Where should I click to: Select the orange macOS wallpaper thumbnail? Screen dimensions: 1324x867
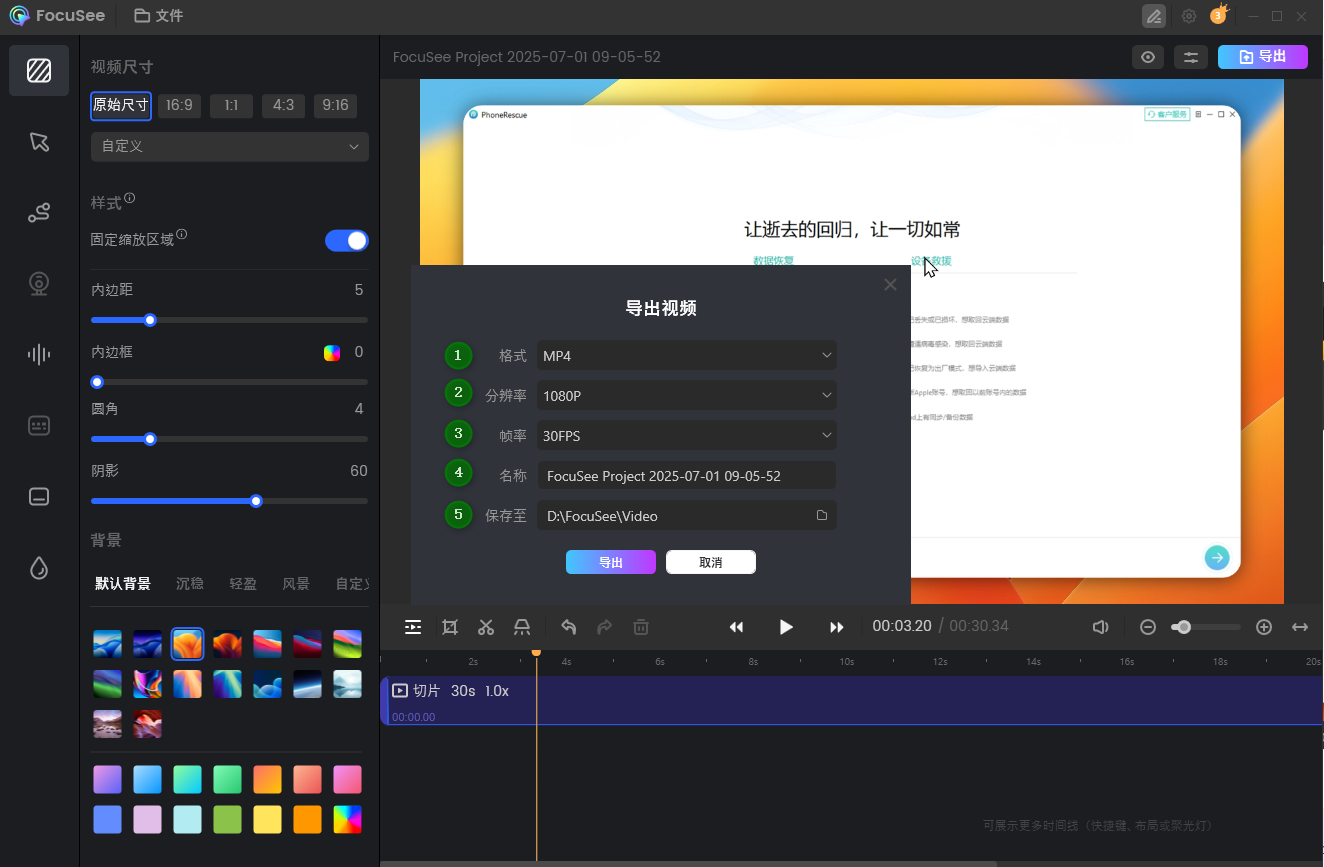pyautogui.click(x=187, y=644)
